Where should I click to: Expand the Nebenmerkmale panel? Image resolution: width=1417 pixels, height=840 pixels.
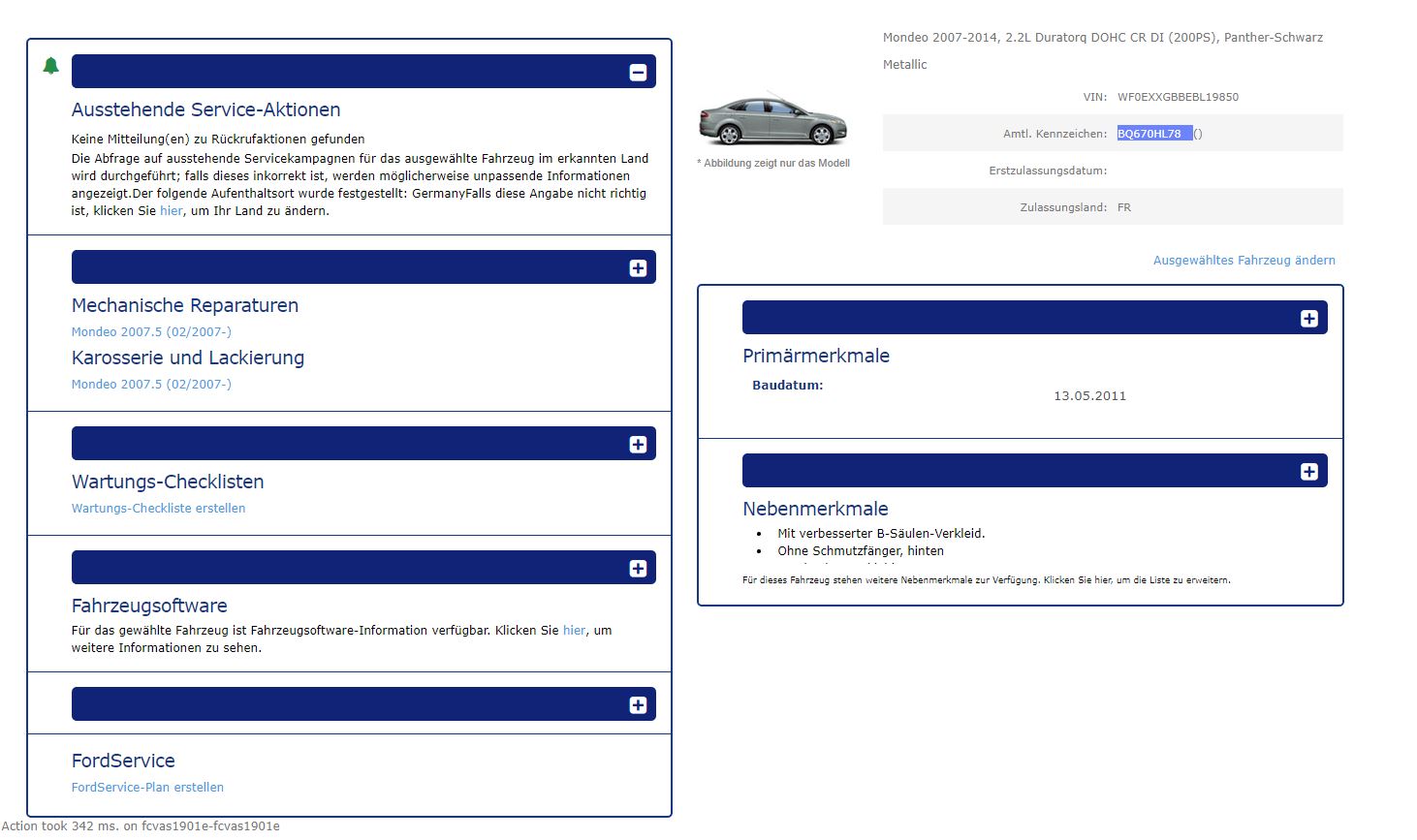pos(1309,472)
